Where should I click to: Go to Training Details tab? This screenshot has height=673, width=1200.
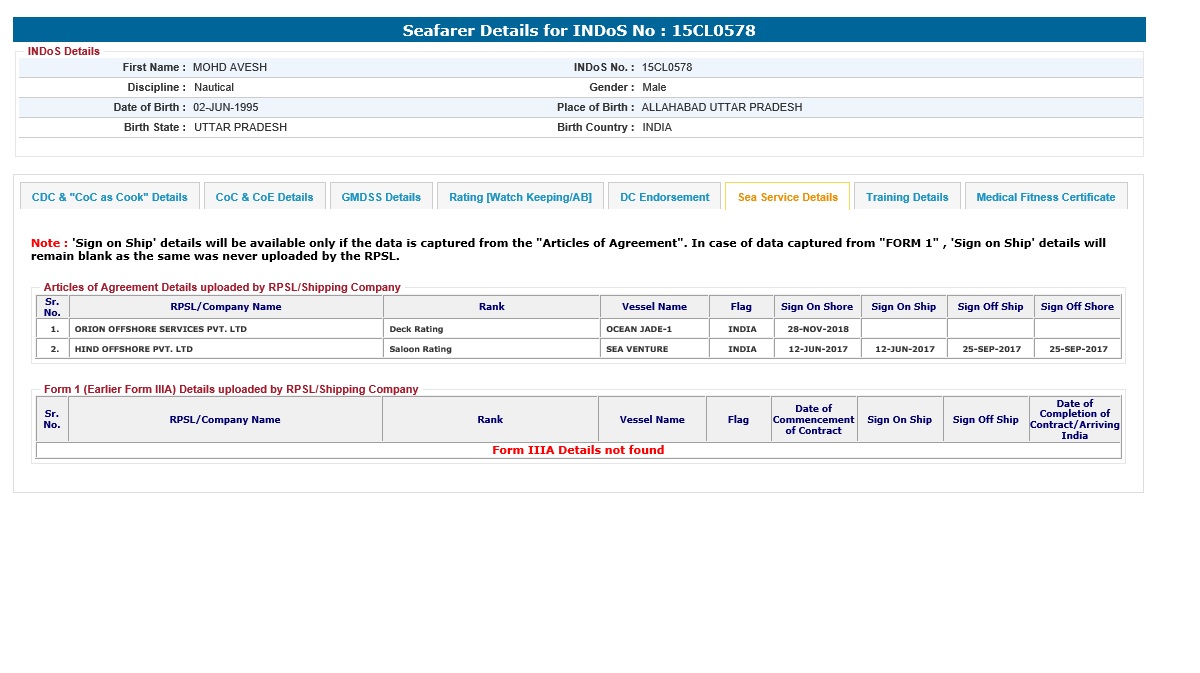[x=907, y=197]
